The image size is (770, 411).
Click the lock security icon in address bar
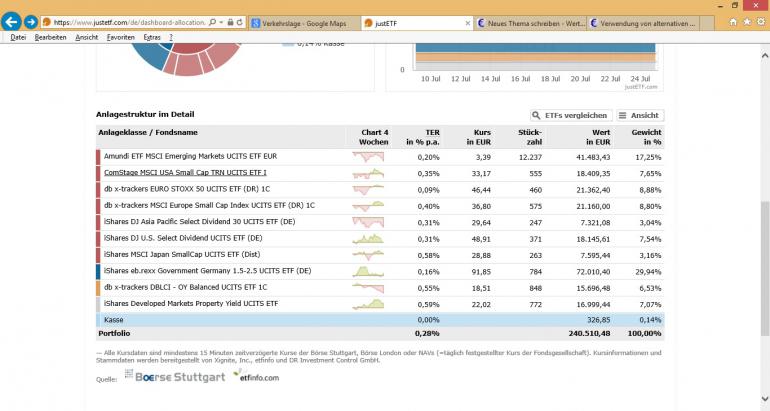pyautogui.click(x=230, y=22)
